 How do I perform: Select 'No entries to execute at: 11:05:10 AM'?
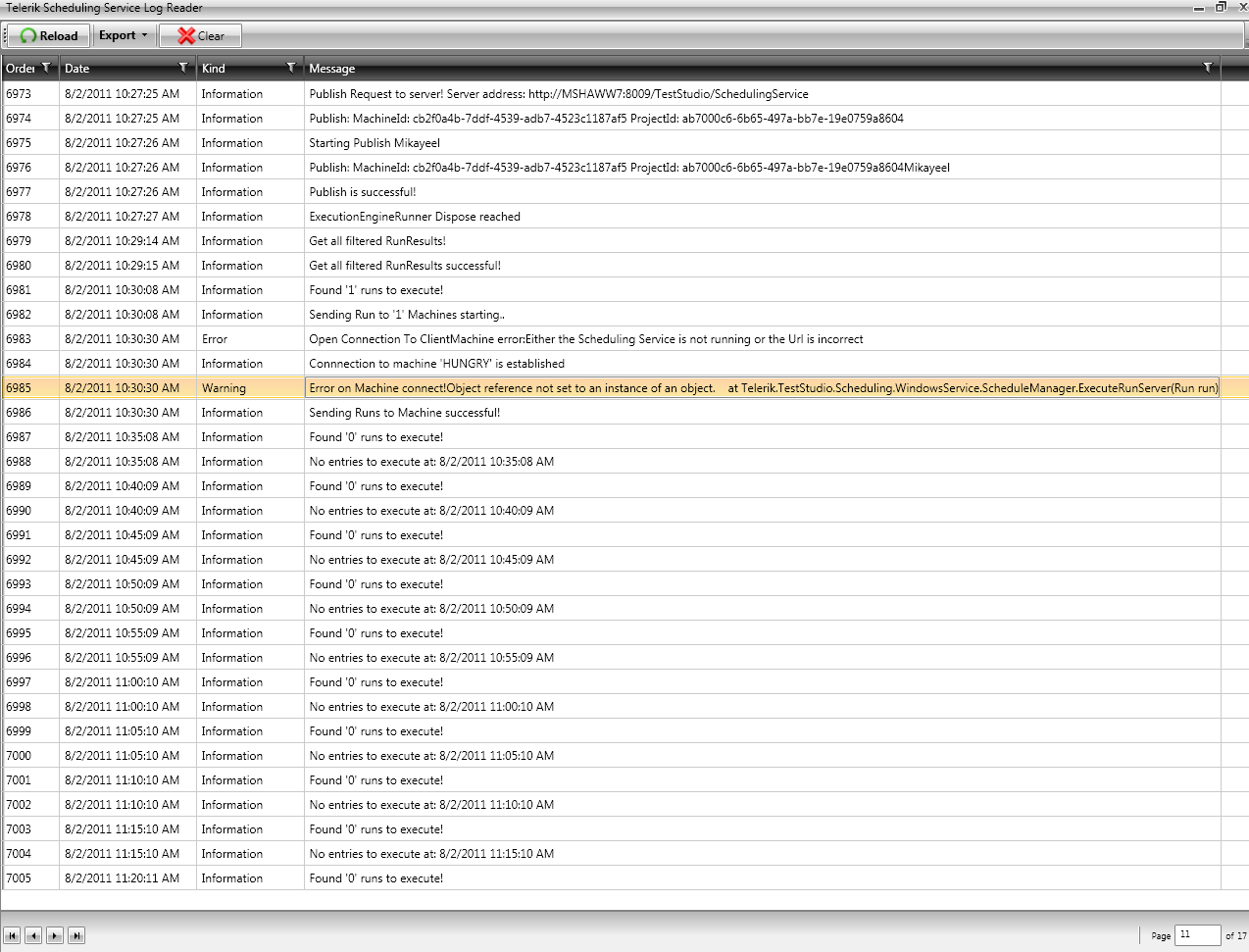[431, 756]
